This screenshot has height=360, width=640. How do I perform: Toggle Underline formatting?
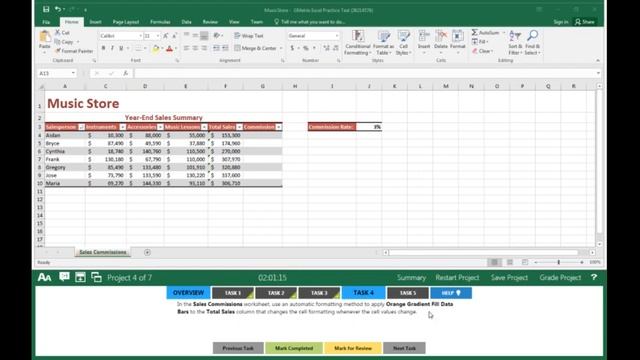click(x=121, y=48)
